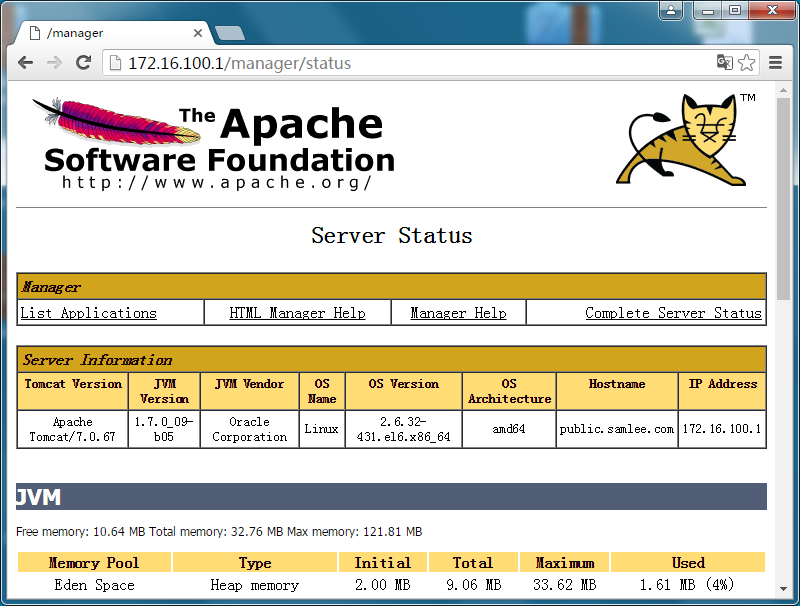This screenshot has height=606, width=800.
Task: Open a new tab
Action: coord(230,33)
